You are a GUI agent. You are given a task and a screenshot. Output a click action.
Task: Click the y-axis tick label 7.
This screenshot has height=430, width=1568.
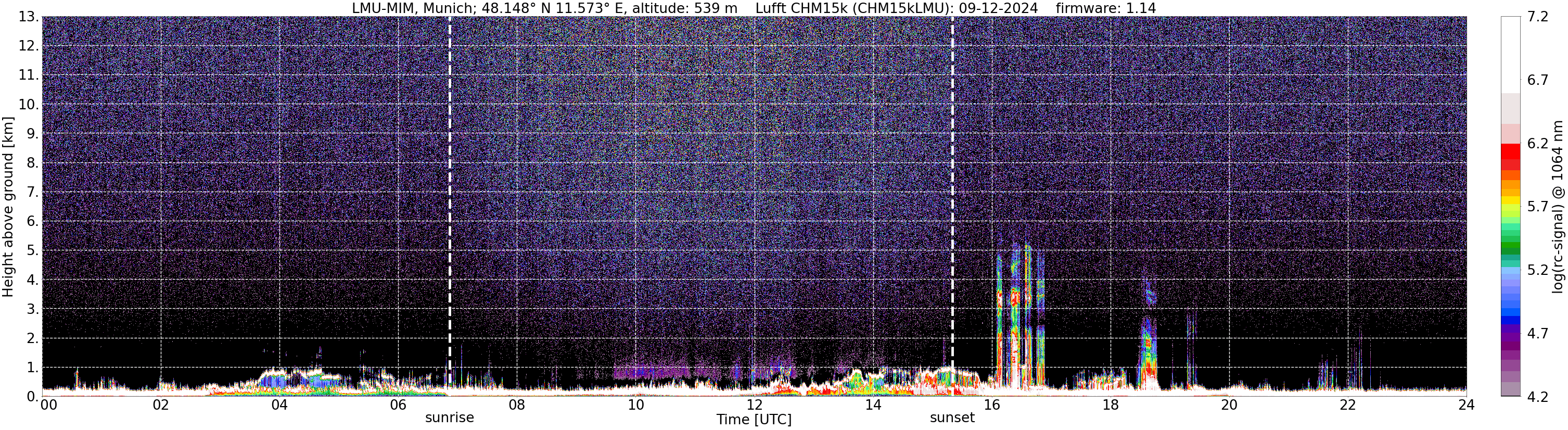[32, 193]
